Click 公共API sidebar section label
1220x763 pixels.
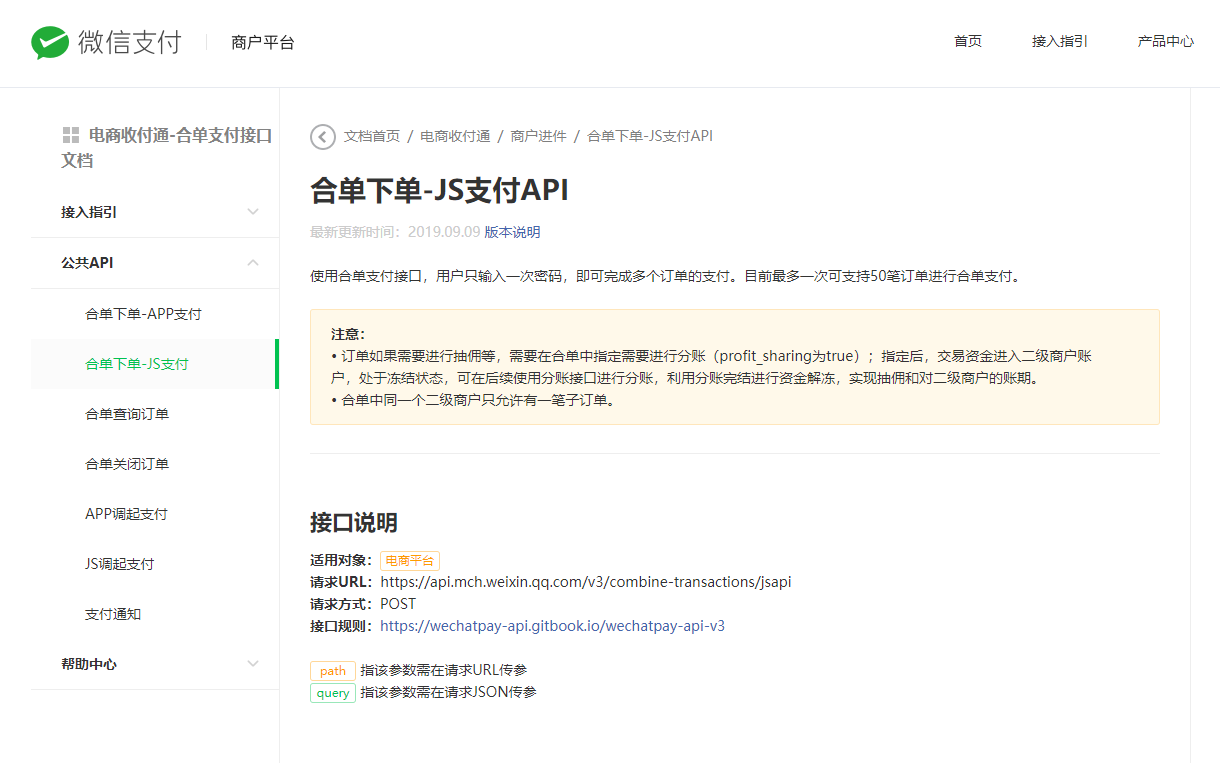87,263
